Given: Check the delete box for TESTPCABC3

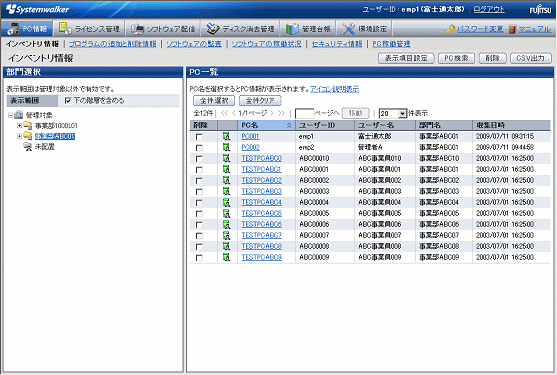Looking at the screenshot, I should (199, 192).
